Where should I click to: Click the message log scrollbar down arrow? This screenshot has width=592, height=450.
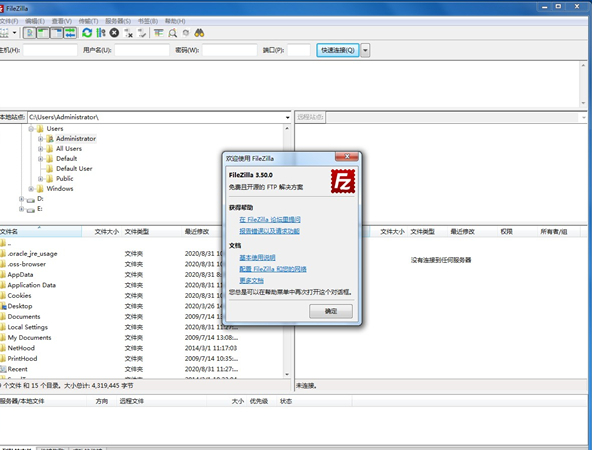[x=583, y=103]
